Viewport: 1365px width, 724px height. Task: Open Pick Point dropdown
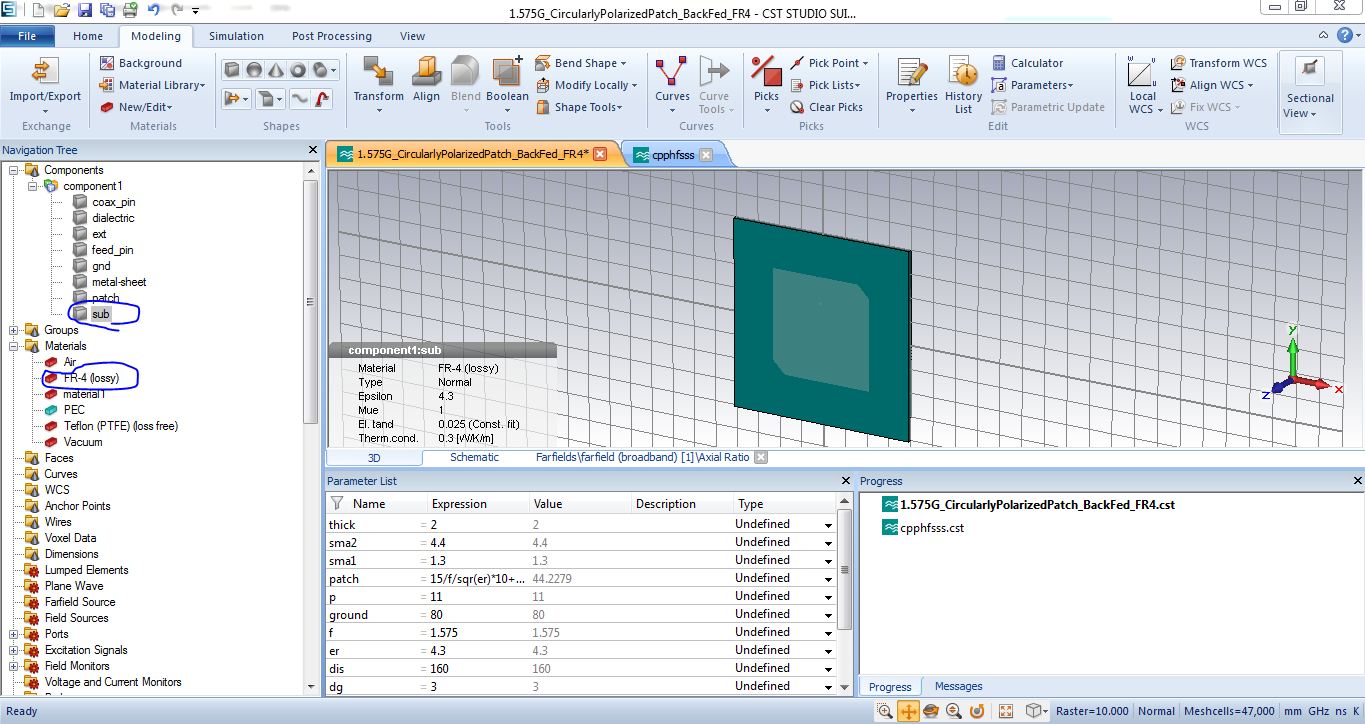tap(829, 63)
